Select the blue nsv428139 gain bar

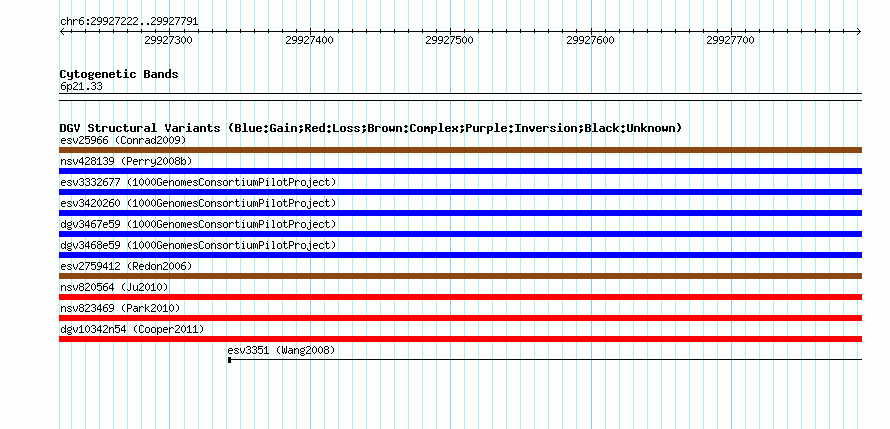(x=460, y=171)
